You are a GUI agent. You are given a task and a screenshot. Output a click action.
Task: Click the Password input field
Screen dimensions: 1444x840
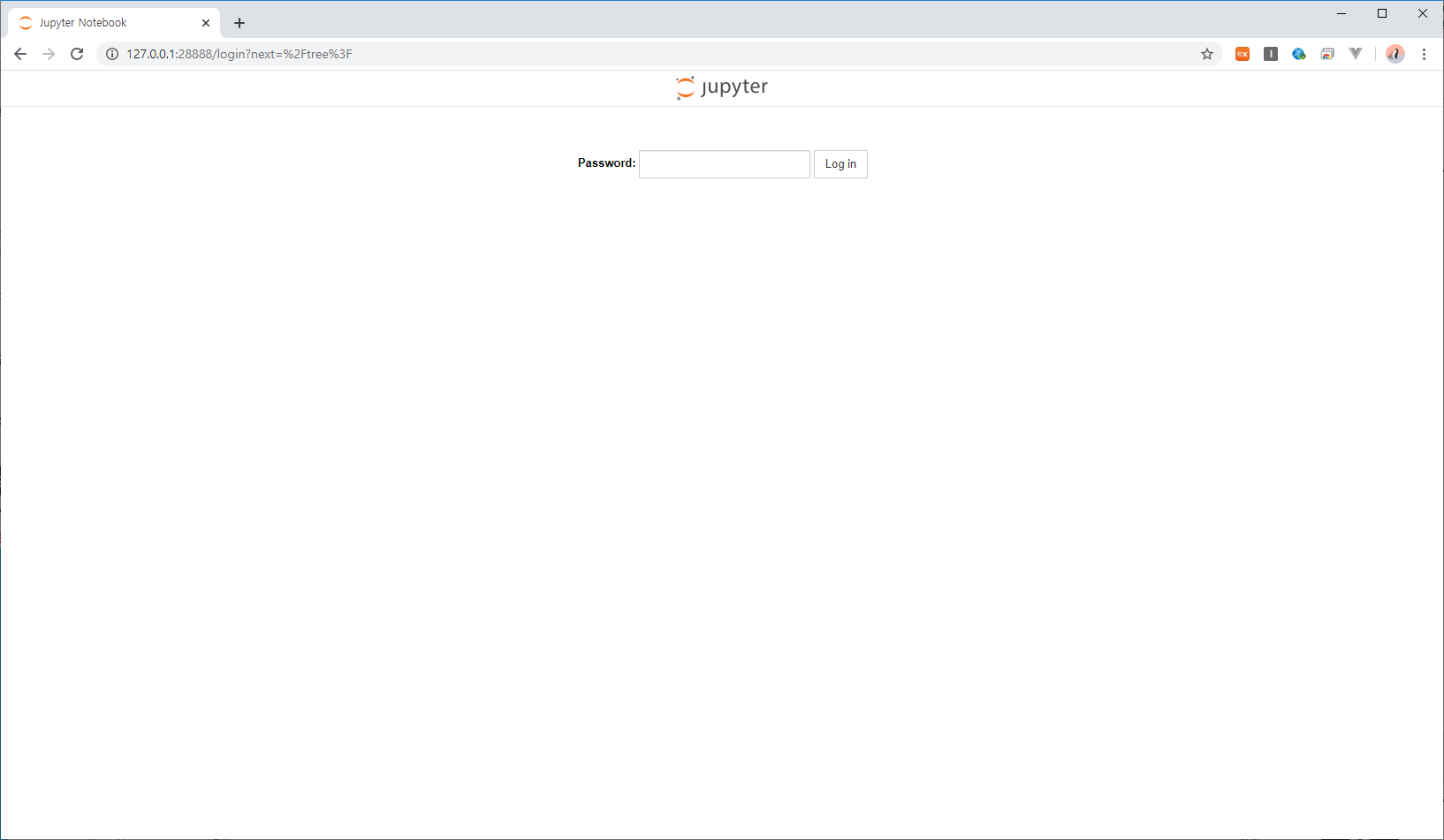[724, 164]
